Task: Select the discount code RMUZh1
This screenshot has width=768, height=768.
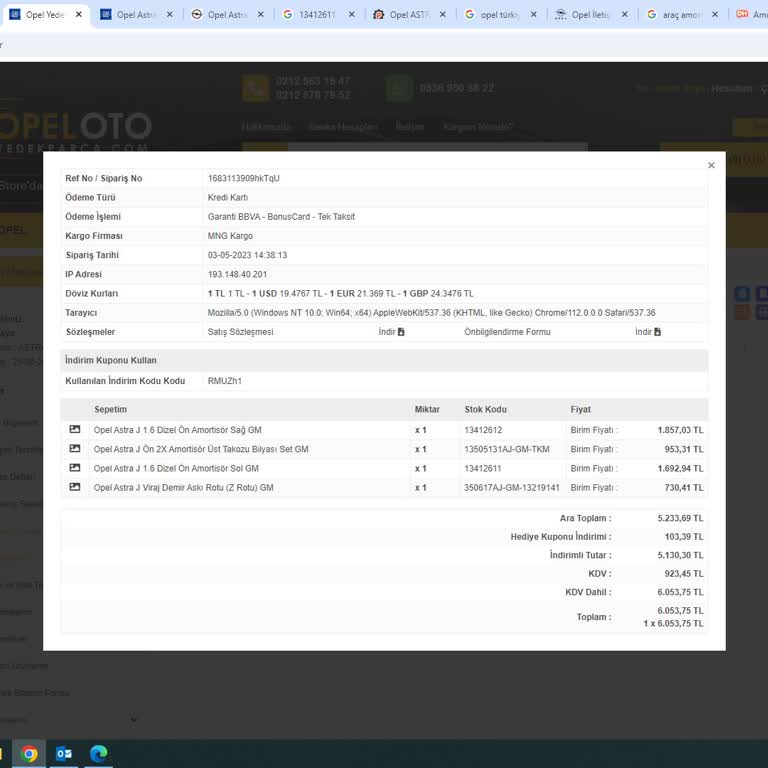Action: point(224,381)
